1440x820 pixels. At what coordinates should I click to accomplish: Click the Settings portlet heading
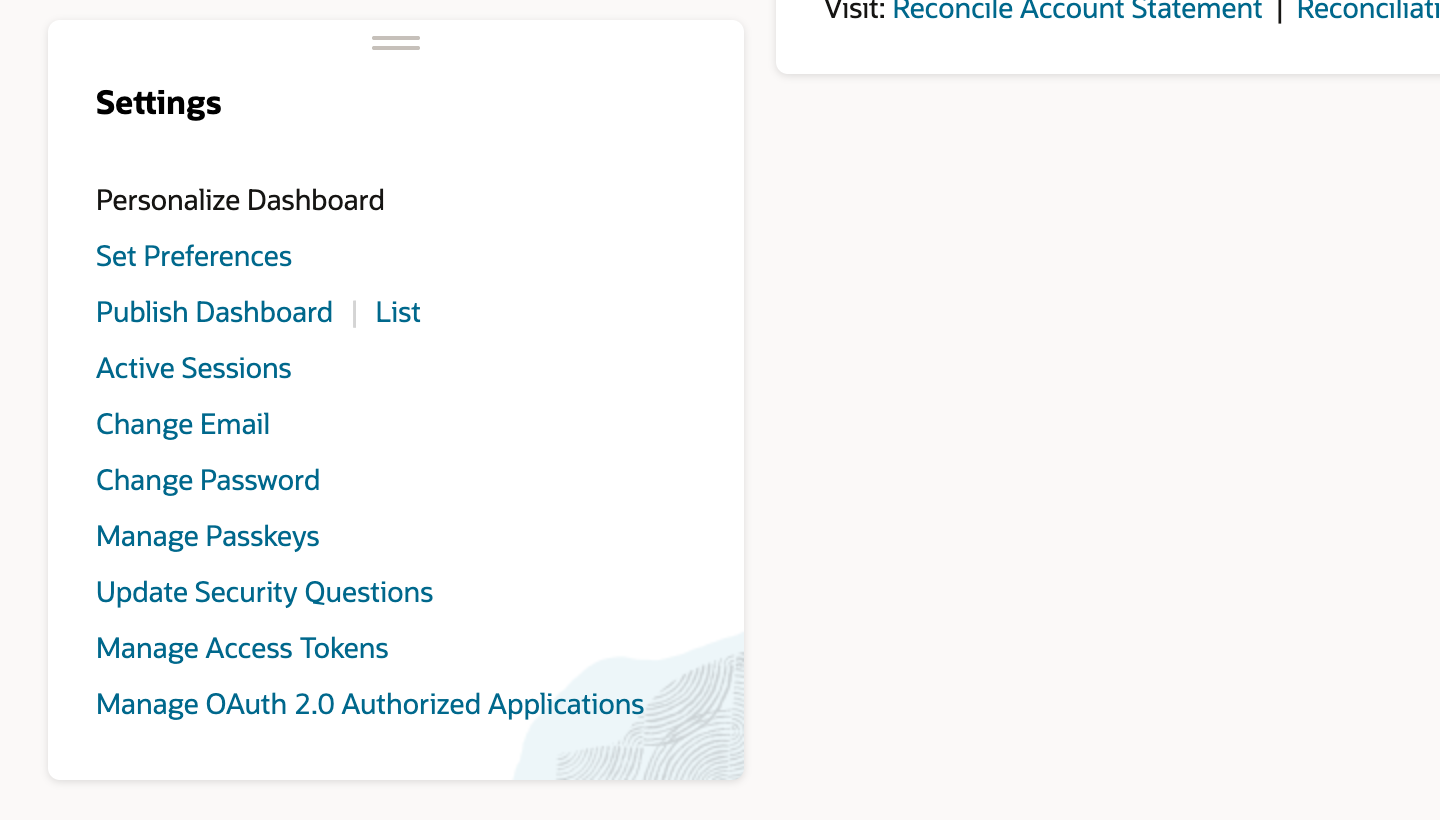159,103
